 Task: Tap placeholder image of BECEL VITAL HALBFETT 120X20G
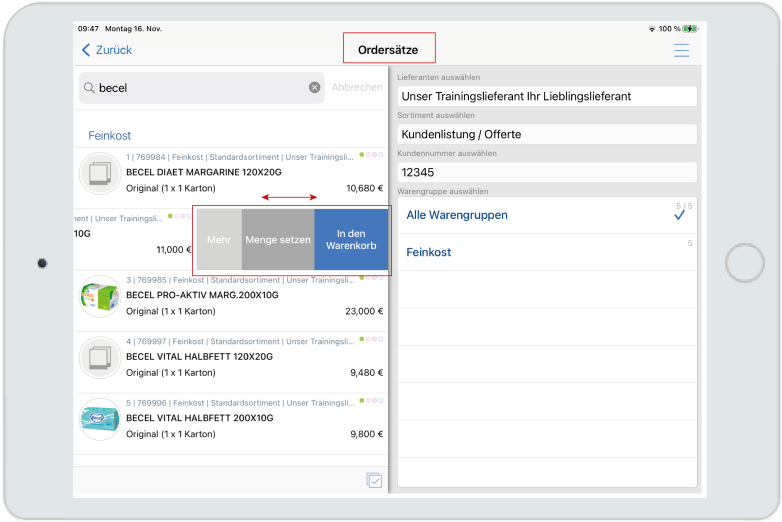100,358
